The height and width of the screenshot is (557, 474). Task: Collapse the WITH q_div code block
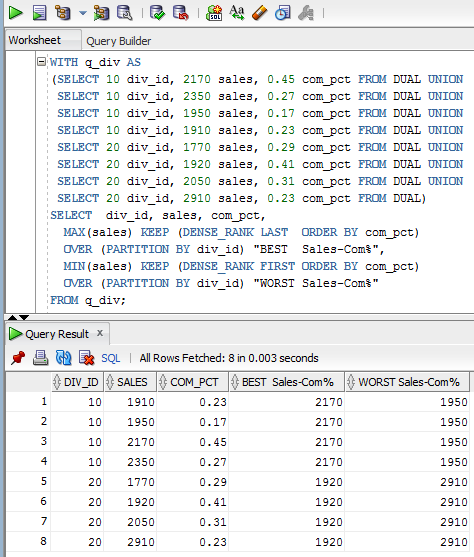[42, 62]
